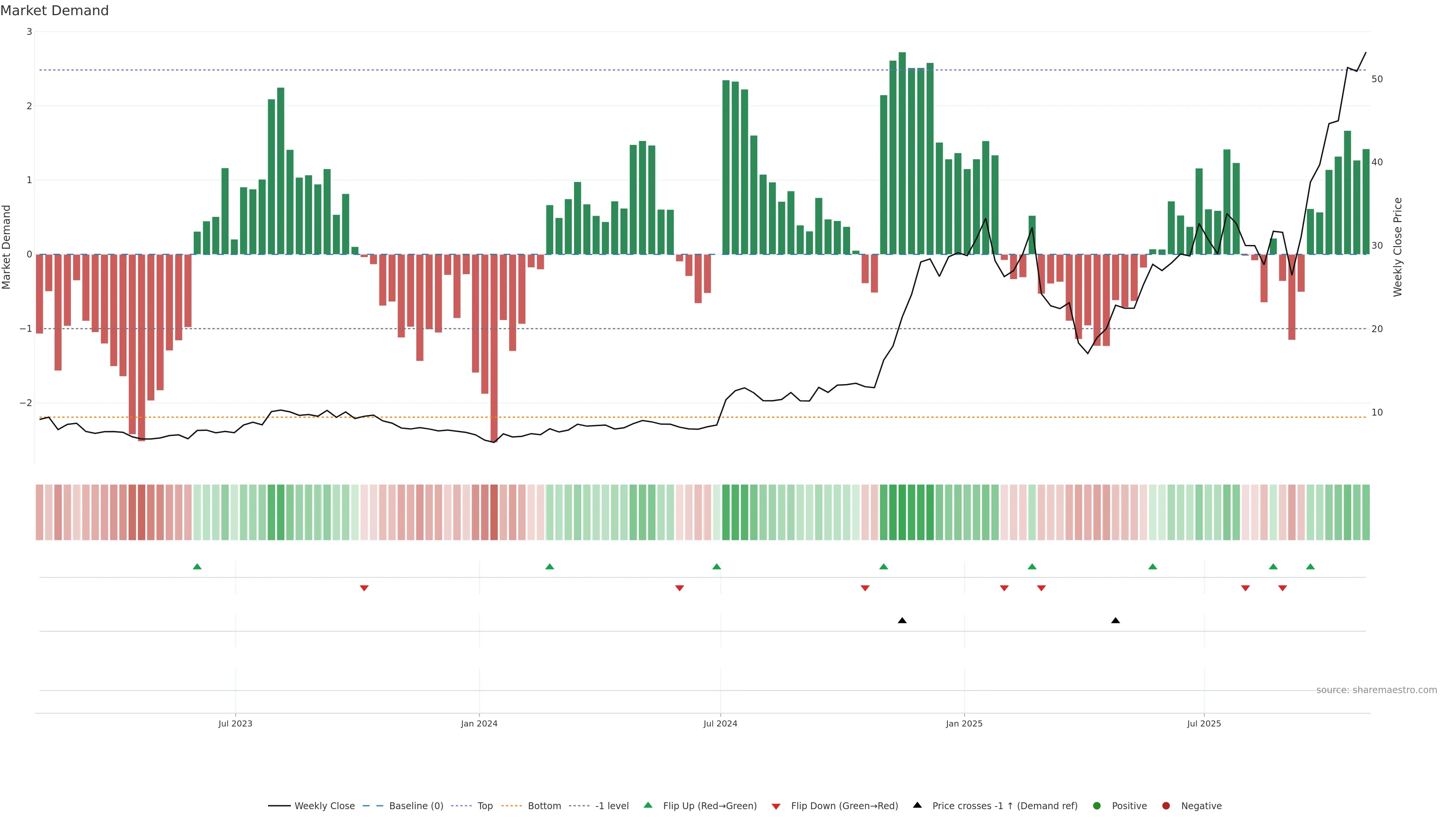This screenshot has width=1456, height=819.
Task: Click the darkest red heatmap cell near Jan 2024
Action: [494, 512]
